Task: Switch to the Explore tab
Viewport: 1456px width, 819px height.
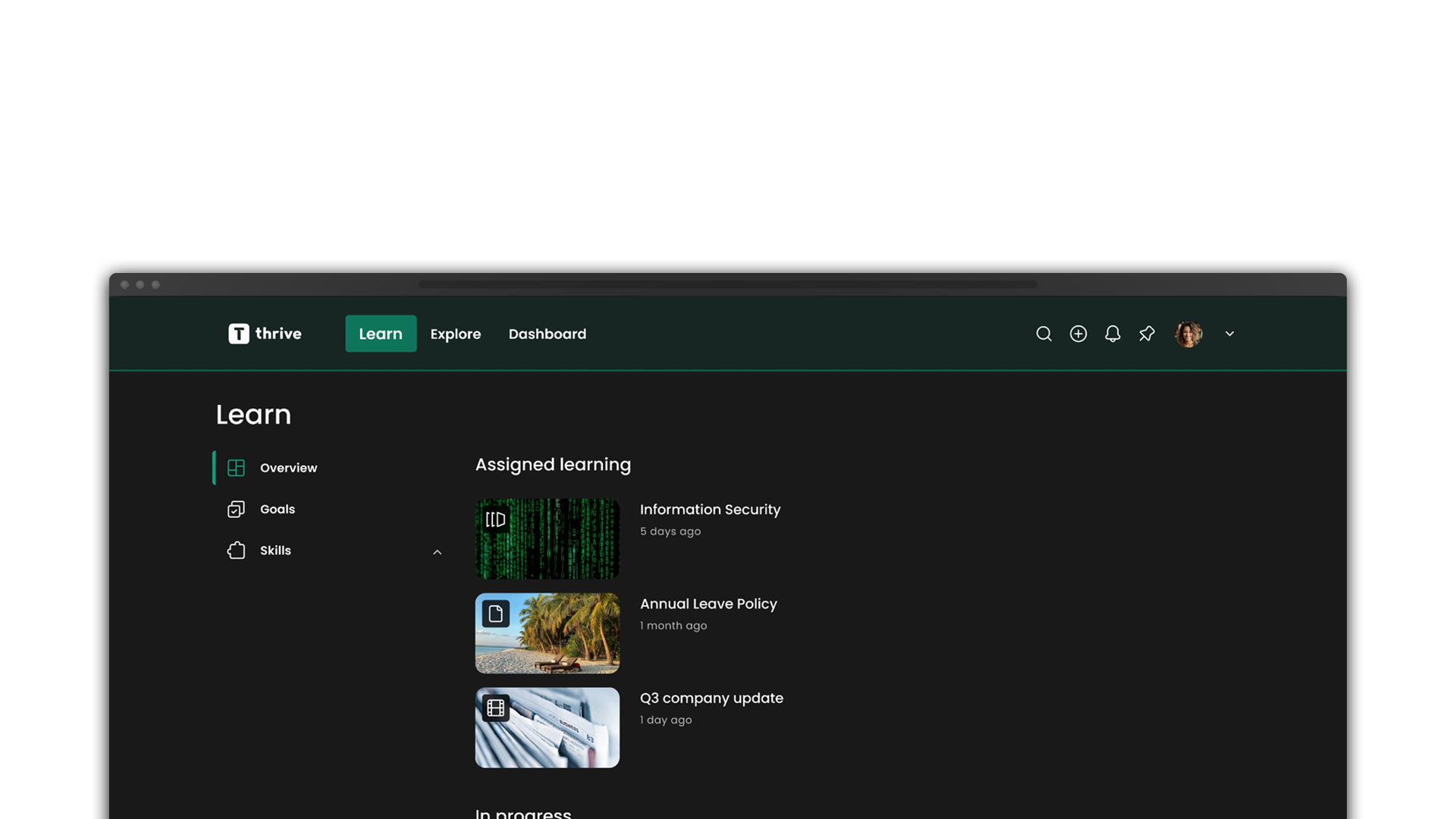Action: coord(455,334)
